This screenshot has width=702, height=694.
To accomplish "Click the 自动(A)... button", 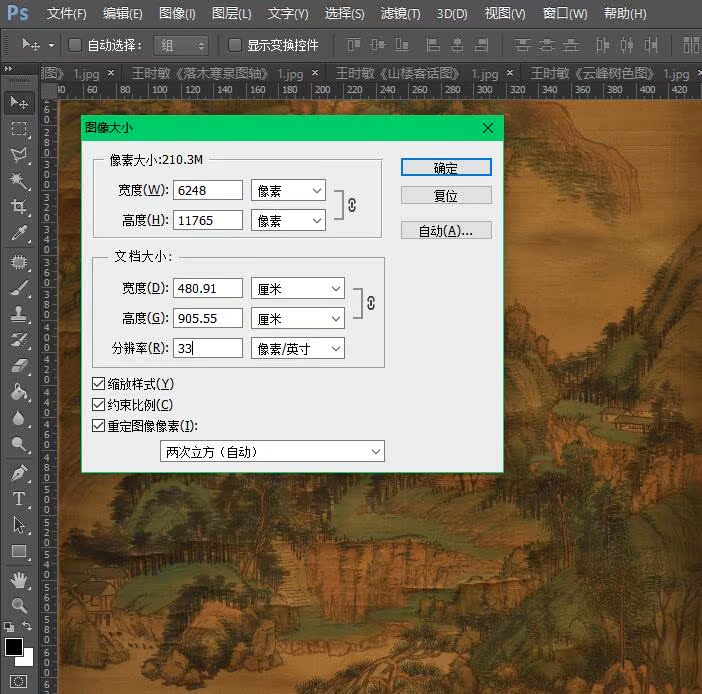I will click(x=446, y=231).
